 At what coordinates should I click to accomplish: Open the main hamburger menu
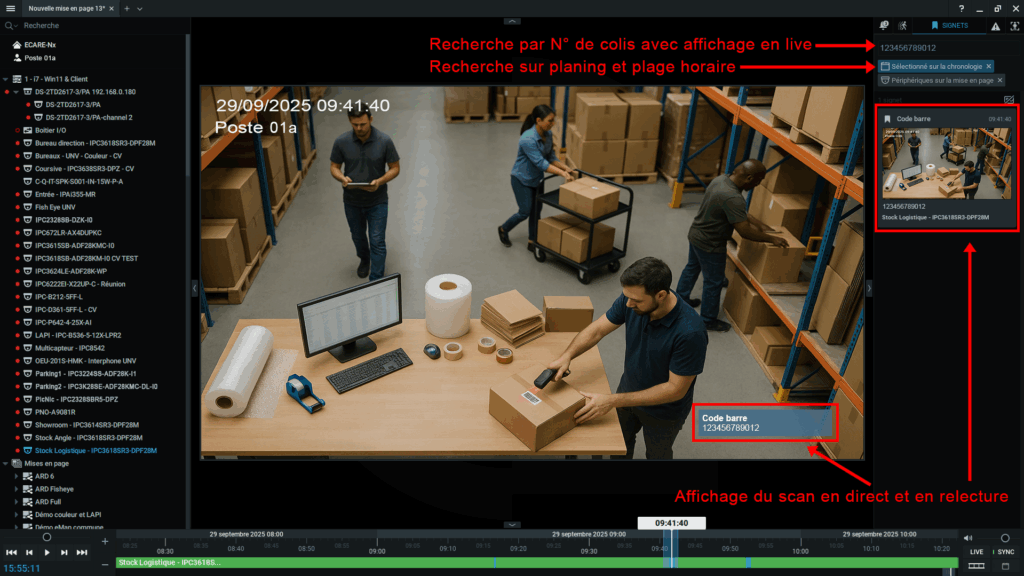coord(10,8)
